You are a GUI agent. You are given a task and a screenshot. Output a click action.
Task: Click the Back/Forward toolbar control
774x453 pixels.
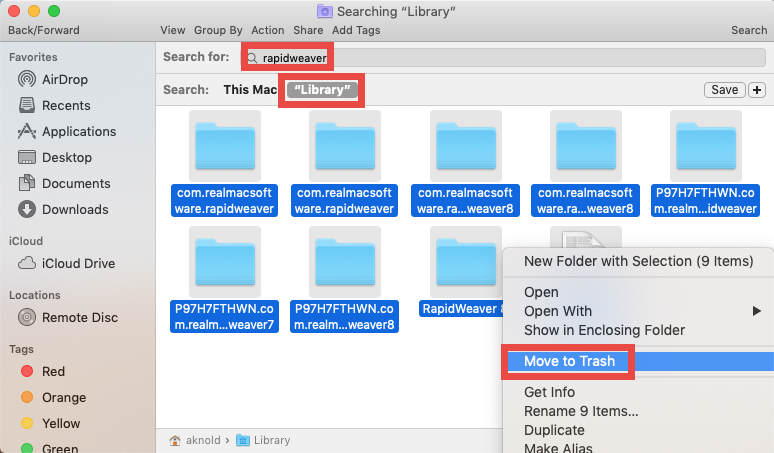(x=44, y=31)
